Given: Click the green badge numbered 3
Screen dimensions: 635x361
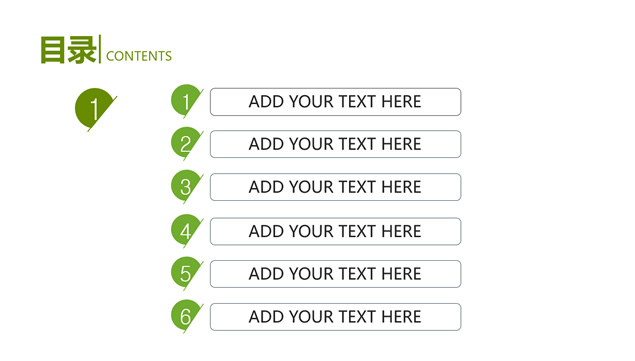Looking at the screenshot, I should click(187, 187).
